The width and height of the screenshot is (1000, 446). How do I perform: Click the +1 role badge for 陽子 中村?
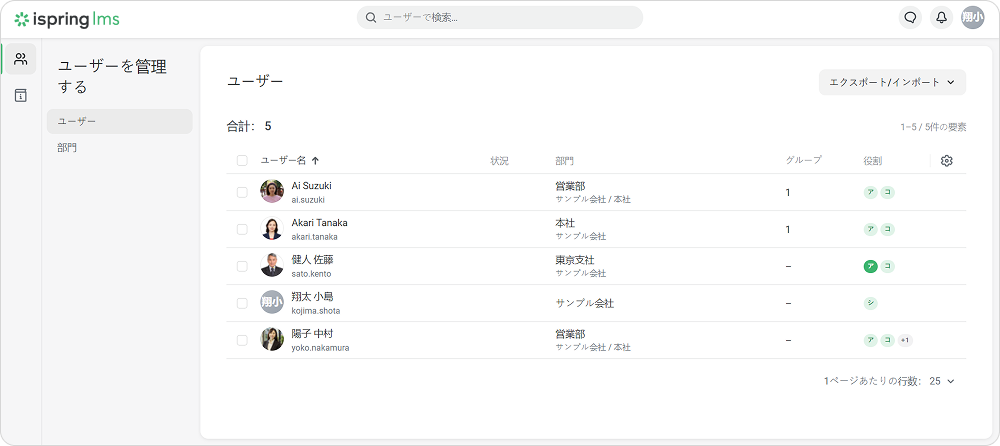(905, 340)
